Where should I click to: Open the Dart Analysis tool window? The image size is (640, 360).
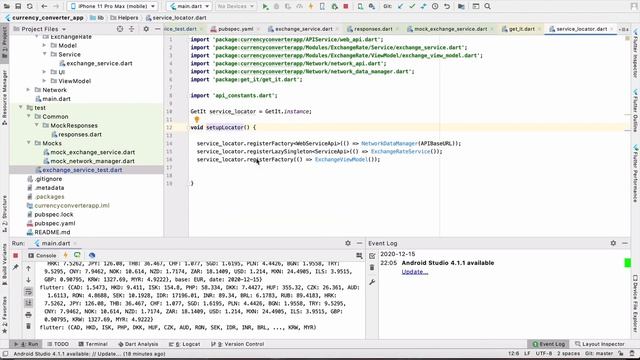pyautogui.click(x=138, y=344)
